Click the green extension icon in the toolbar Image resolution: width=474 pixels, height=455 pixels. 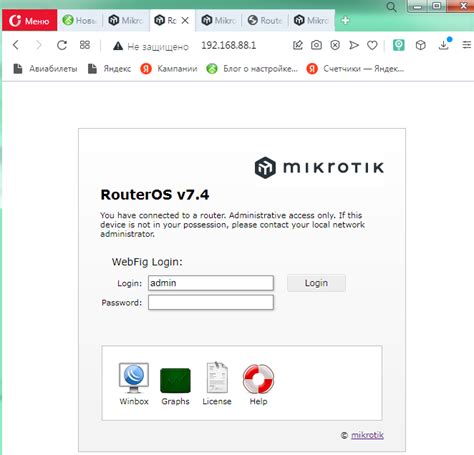(398, 45)
